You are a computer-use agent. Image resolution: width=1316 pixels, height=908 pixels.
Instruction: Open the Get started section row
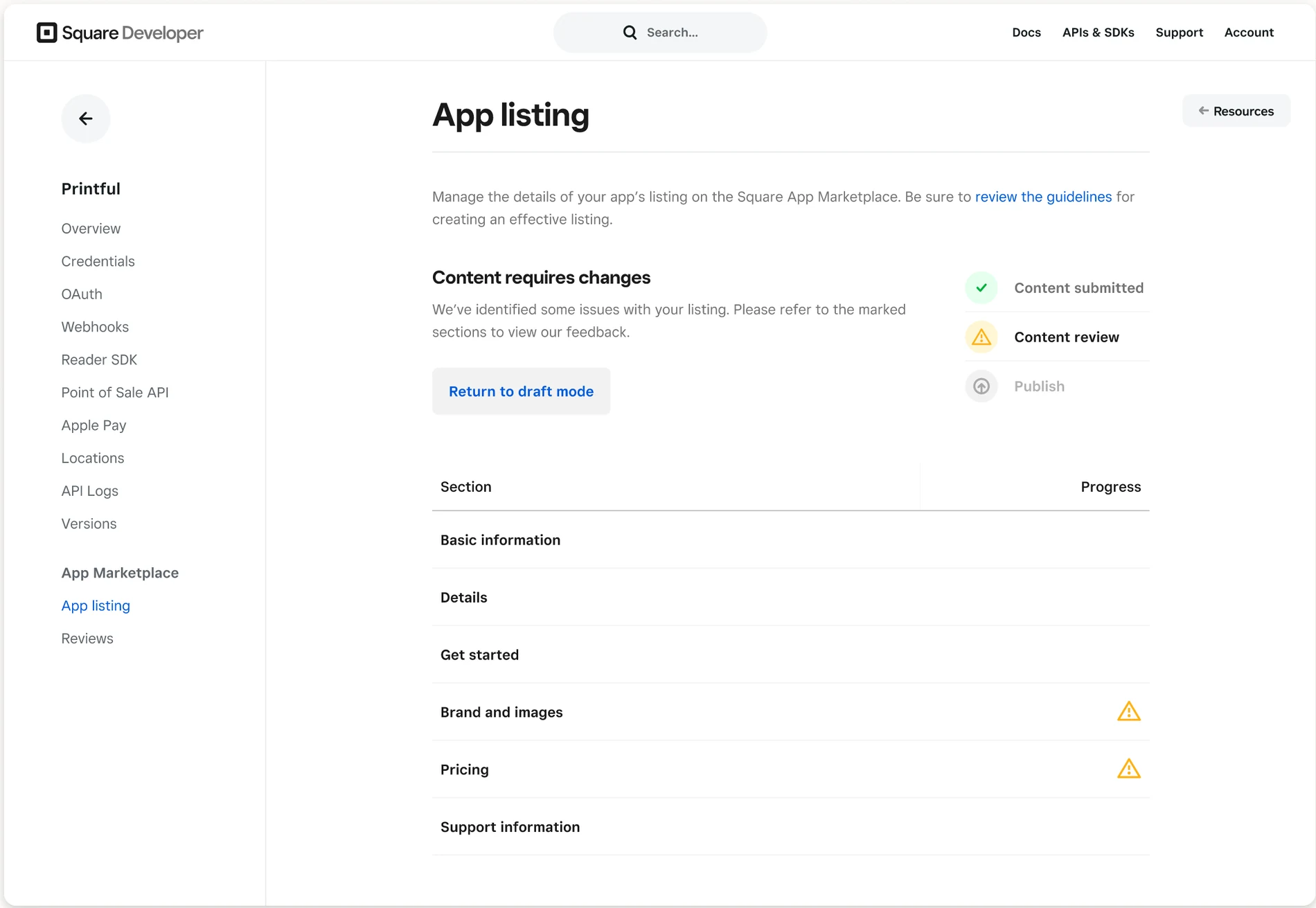click(790, 655)
